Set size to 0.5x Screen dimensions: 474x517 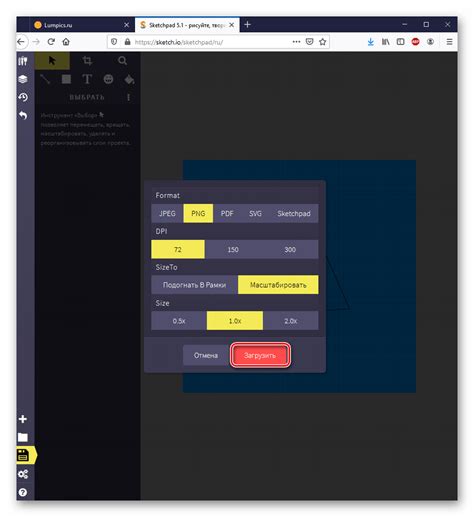tap(179, 321)
